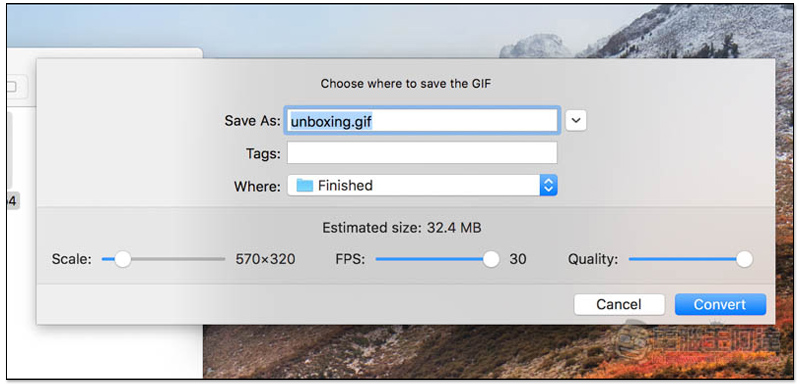Click the Estimated size 32.4 MB label

click(402, 227)
